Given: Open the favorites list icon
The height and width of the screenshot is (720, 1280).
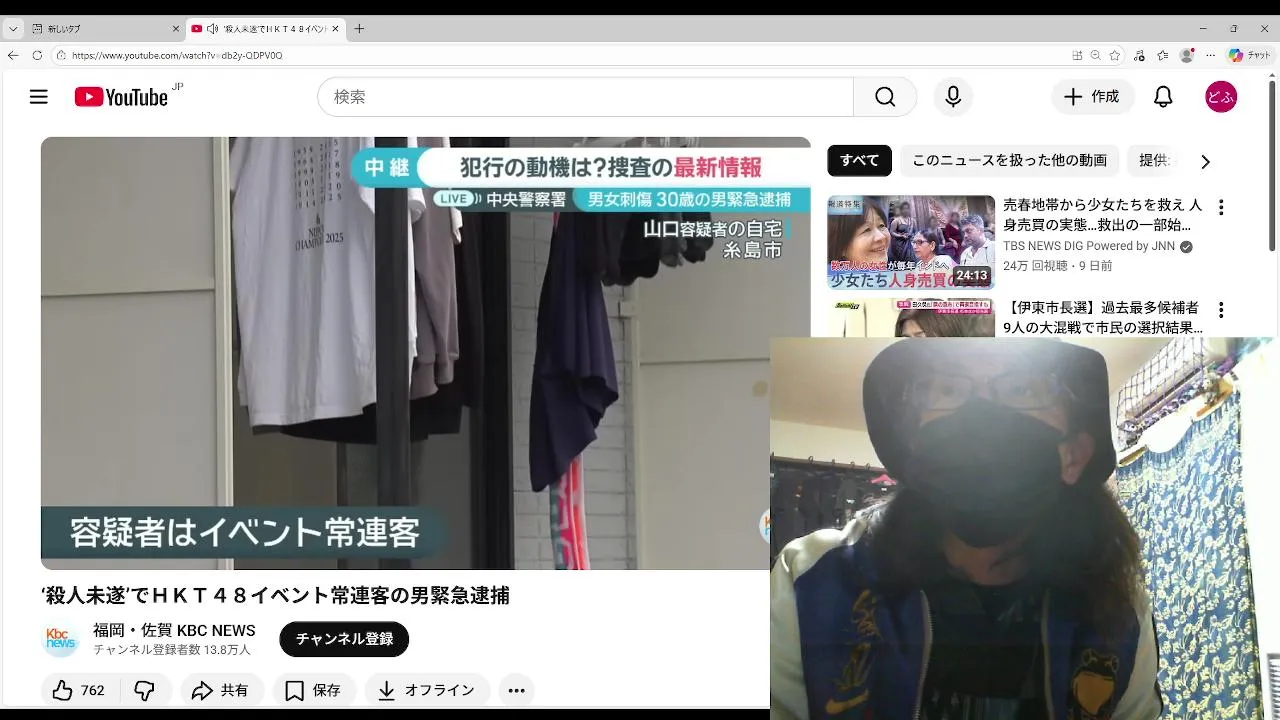Looking at the screenshot, I should pos(1163,55).
